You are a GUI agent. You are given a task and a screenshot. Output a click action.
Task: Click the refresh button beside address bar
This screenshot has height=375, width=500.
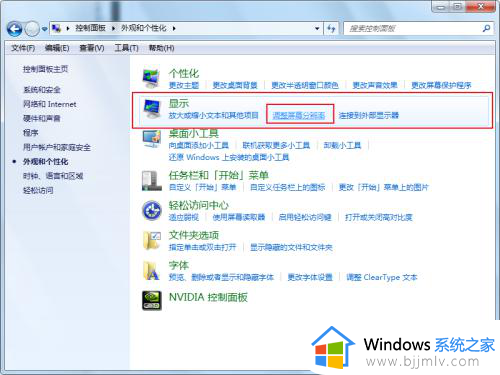[x=331, y=29]
